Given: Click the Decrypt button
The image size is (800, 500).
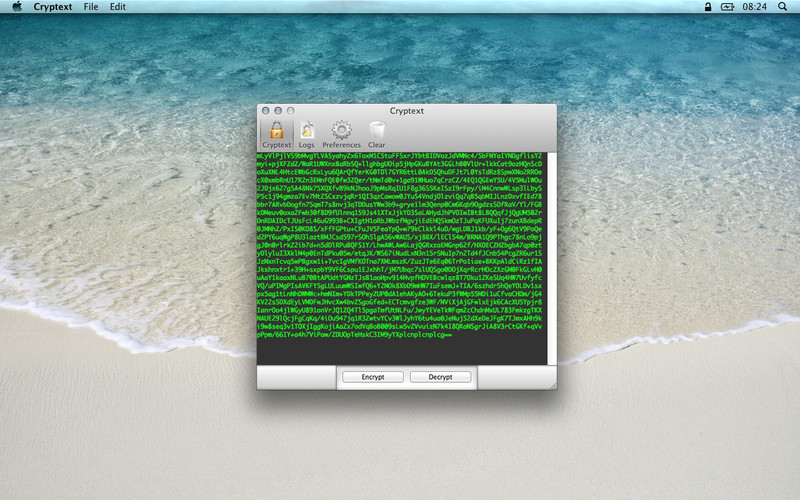Looking at the screenshot, I should coord(440,377).
